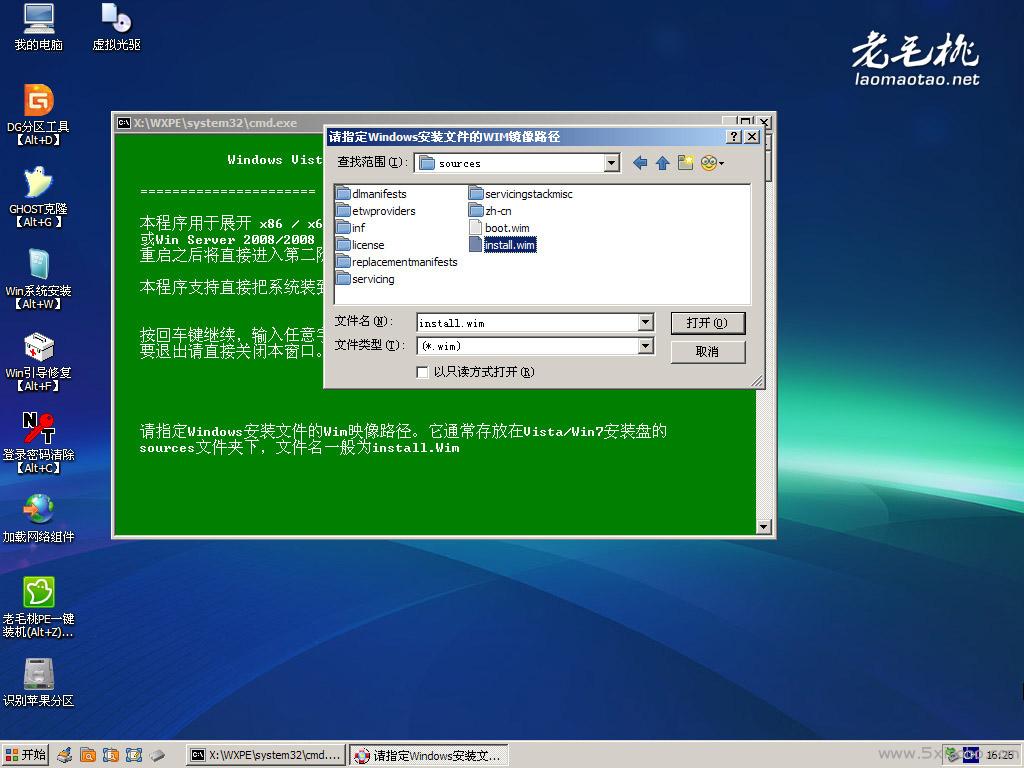Select 老毛桃PE一键装机 desktop icon
1024x768 pixels.
click(38, 593)
